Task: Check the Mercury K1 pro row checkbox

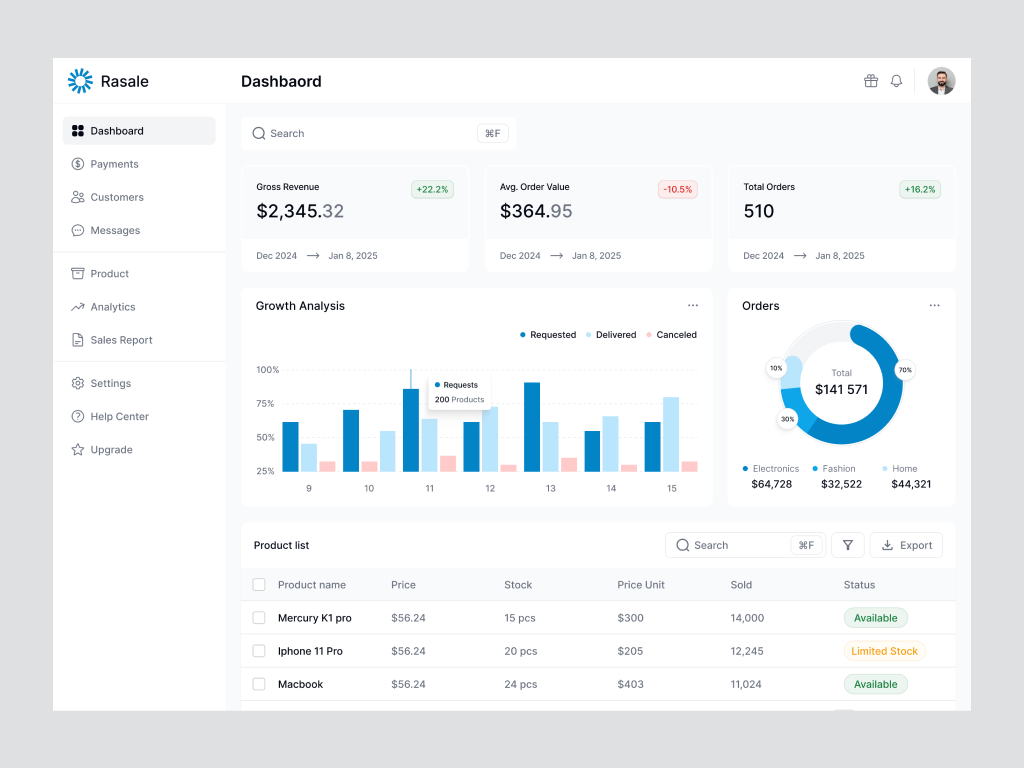Action: [257, 618]
